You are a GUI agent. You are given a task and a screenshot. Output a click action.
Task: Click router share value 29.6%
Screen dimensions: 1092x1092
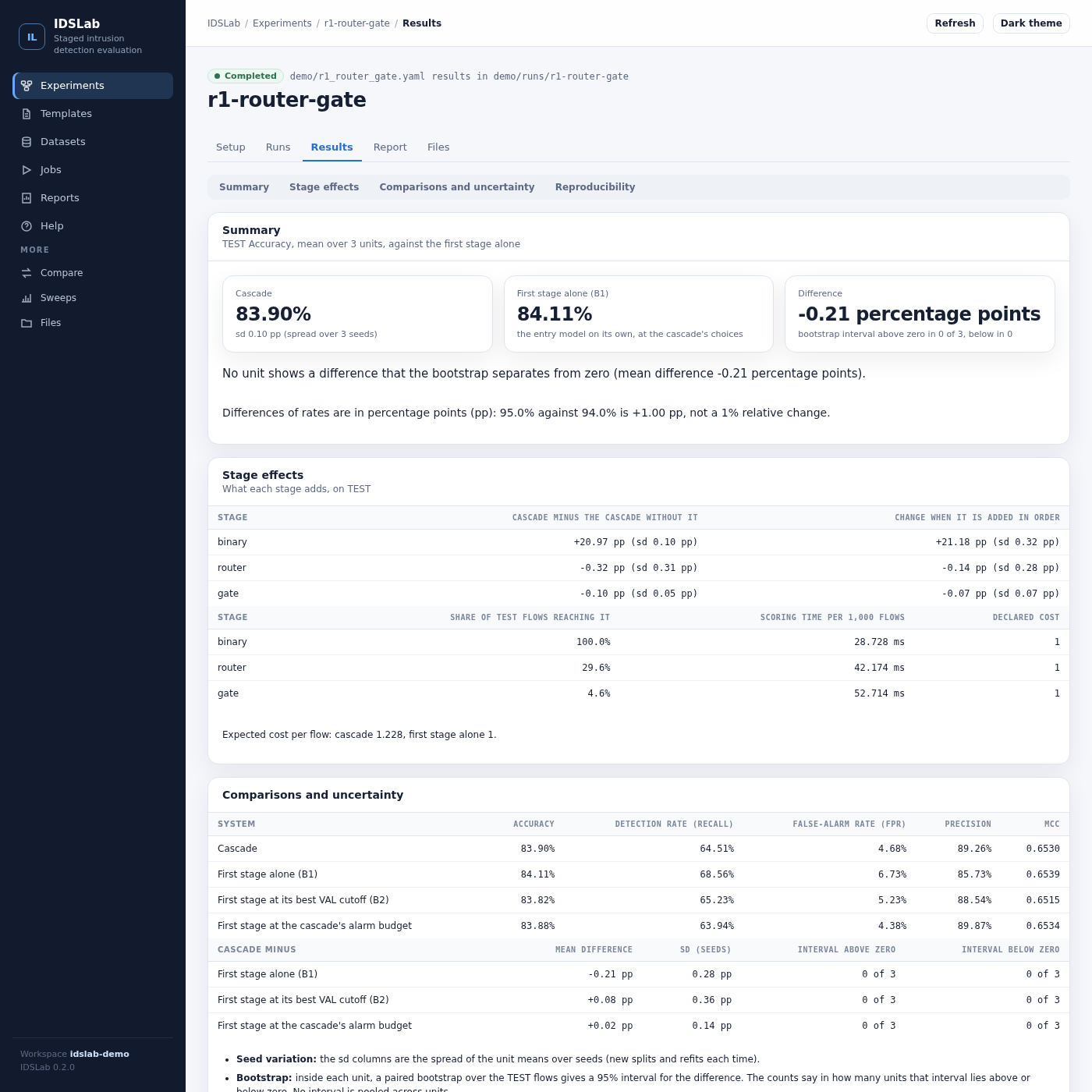(x=596, y=668)
